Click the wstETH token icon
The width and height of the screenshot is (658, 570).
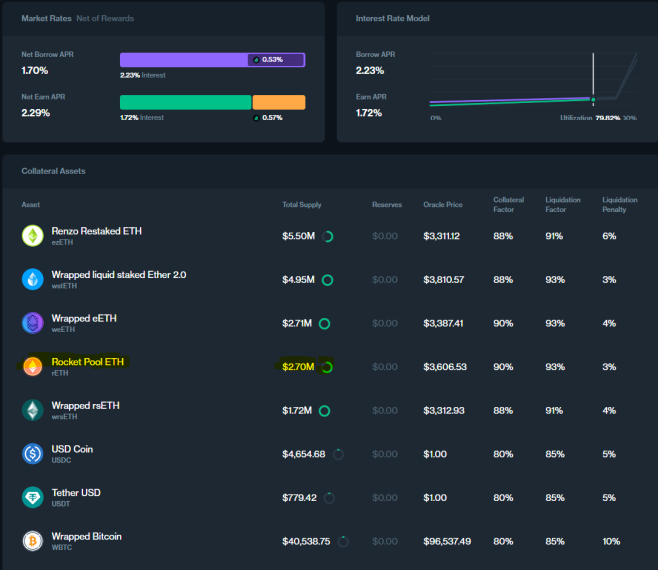(33, 280)
